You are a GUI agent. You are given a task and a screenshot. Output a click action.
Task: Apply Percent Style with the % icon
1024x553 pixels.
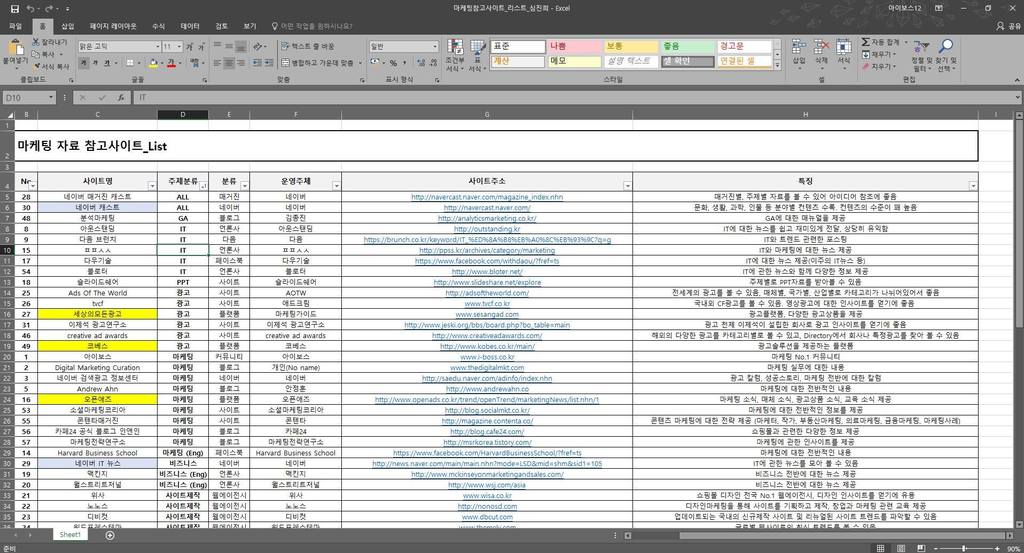pyautogui.click(x=393, y=63)
